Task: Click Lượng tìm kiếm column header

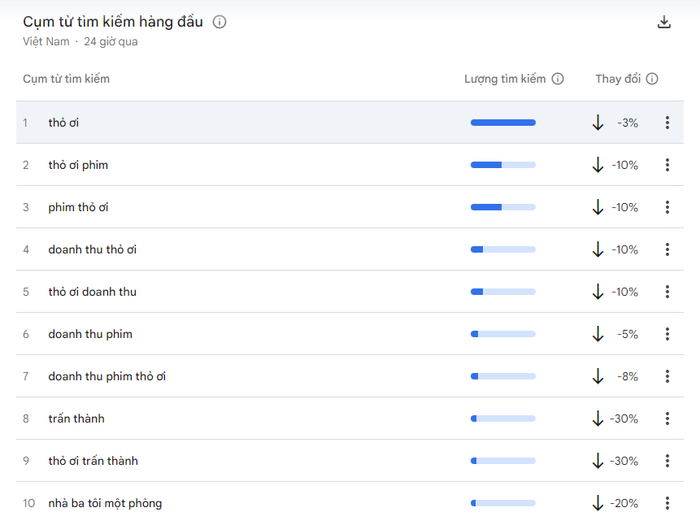Action: tap(505, 79)
